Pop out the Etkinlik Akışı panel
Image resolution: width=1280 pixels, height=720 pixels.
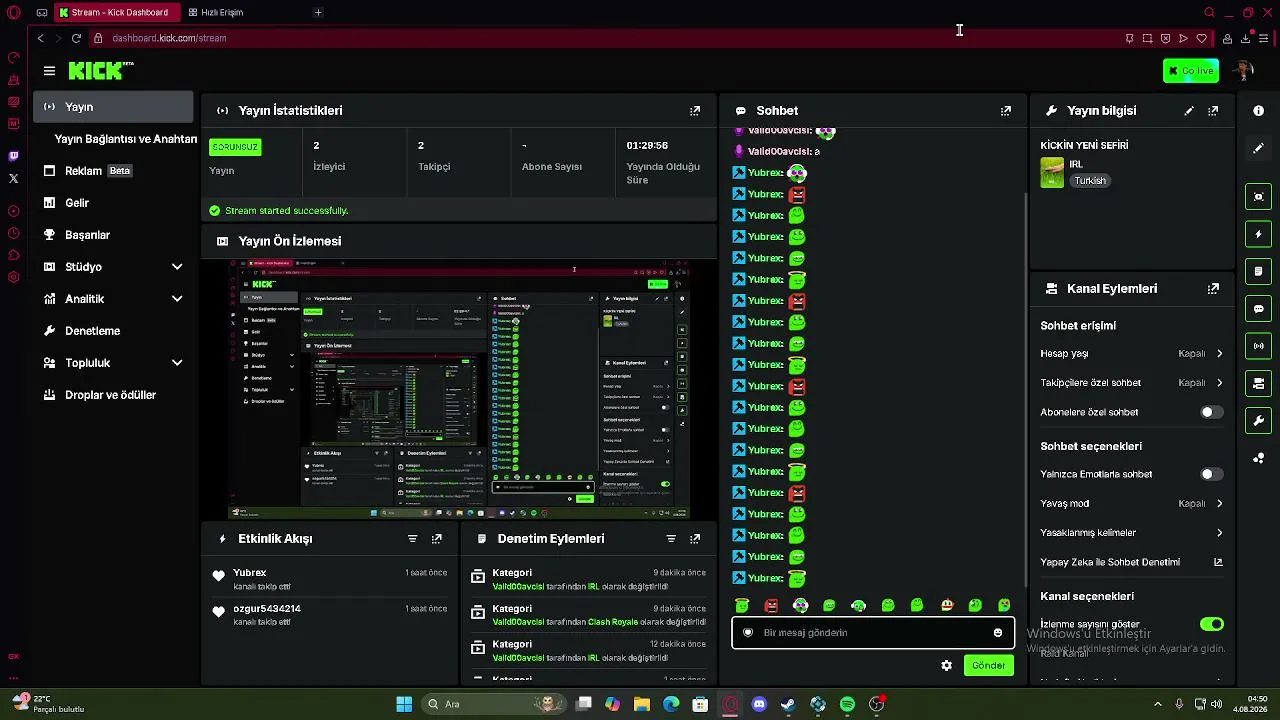coord(437,539)
